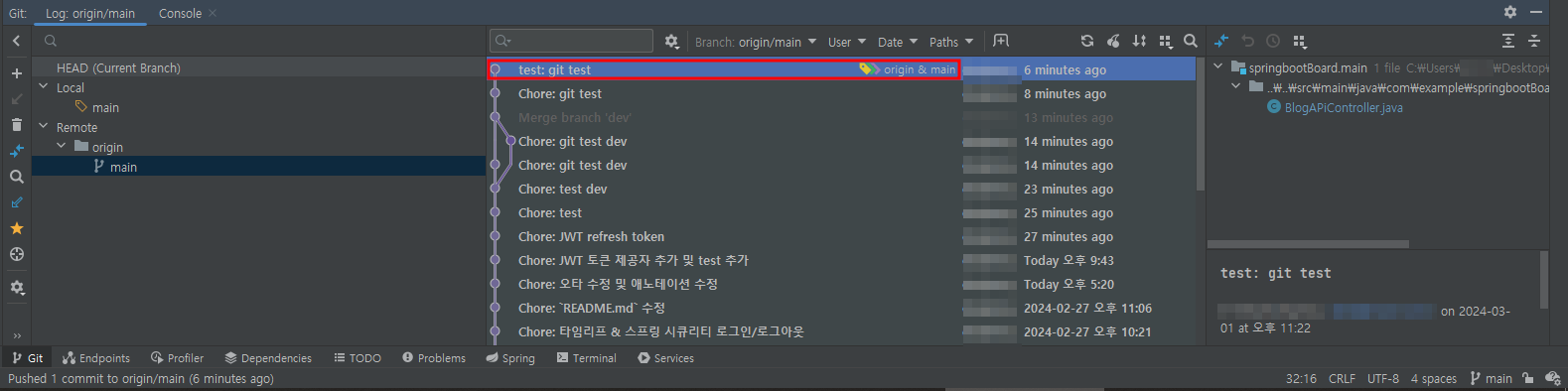This screenshot has height=391, width=1568.
Task: Open the Services tool window
Action: click(x=666, y=358)
